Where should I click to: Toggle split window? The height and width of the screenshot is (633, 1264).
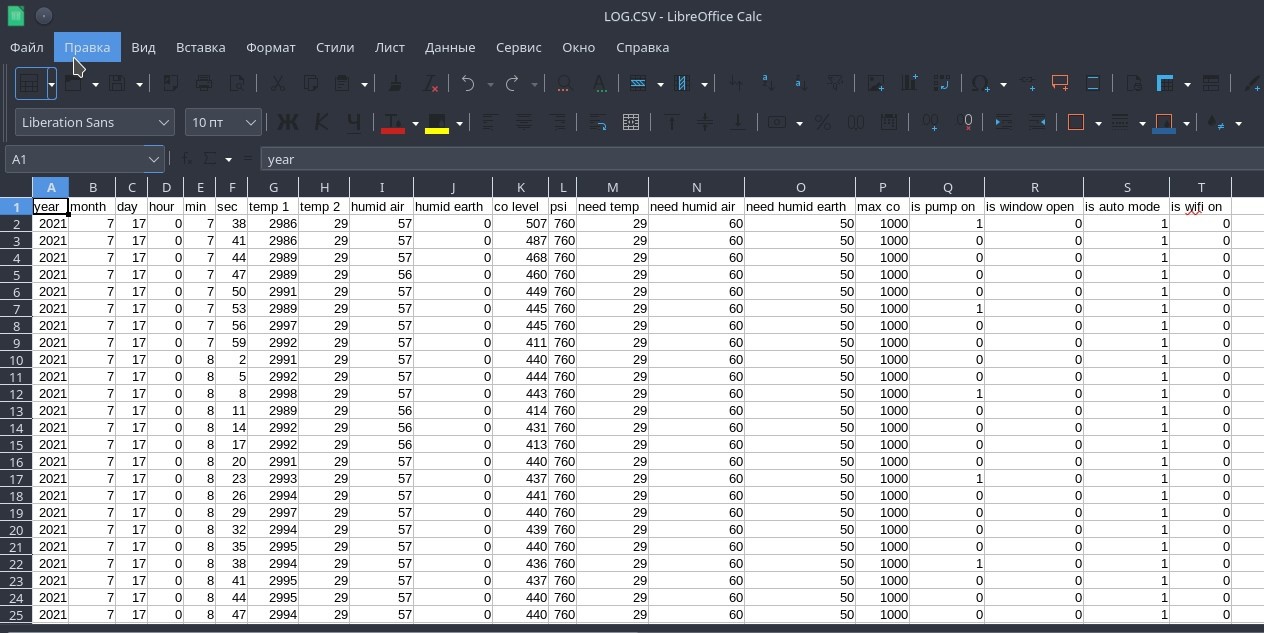click(1211, 84)
